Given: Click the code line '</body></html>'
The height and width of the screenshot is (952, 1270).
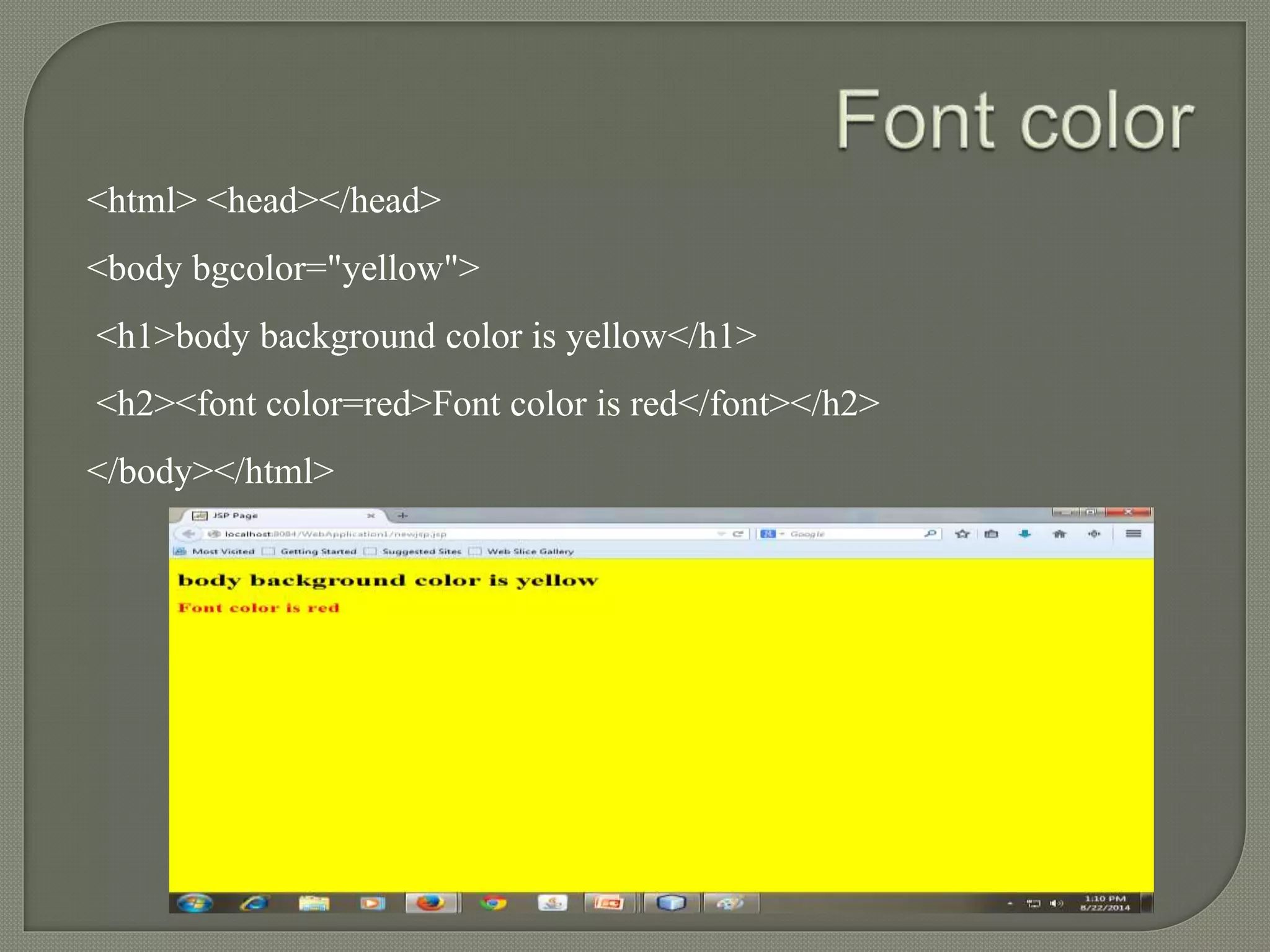Looking at the screenshot, I should pos(210,471).
